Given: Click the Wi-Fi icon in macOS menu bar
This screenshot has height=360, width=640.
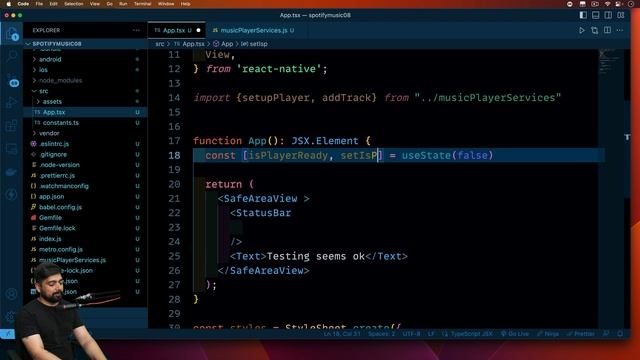Looking at the screenshot, I should [x=607, y=4].
